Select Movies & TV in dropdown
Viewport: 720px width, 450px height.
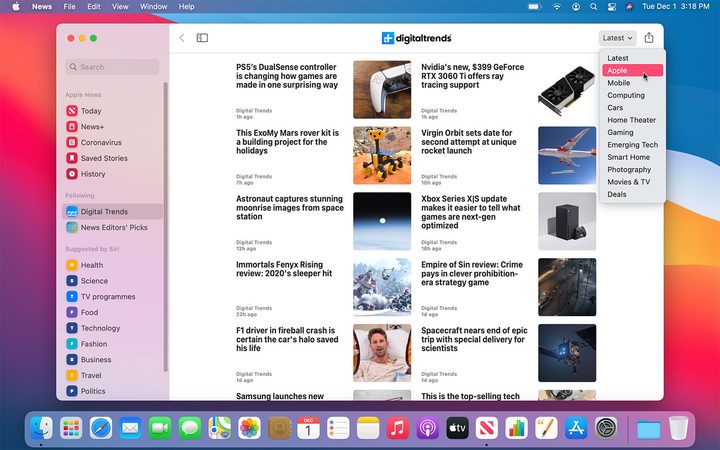[632, 182]
